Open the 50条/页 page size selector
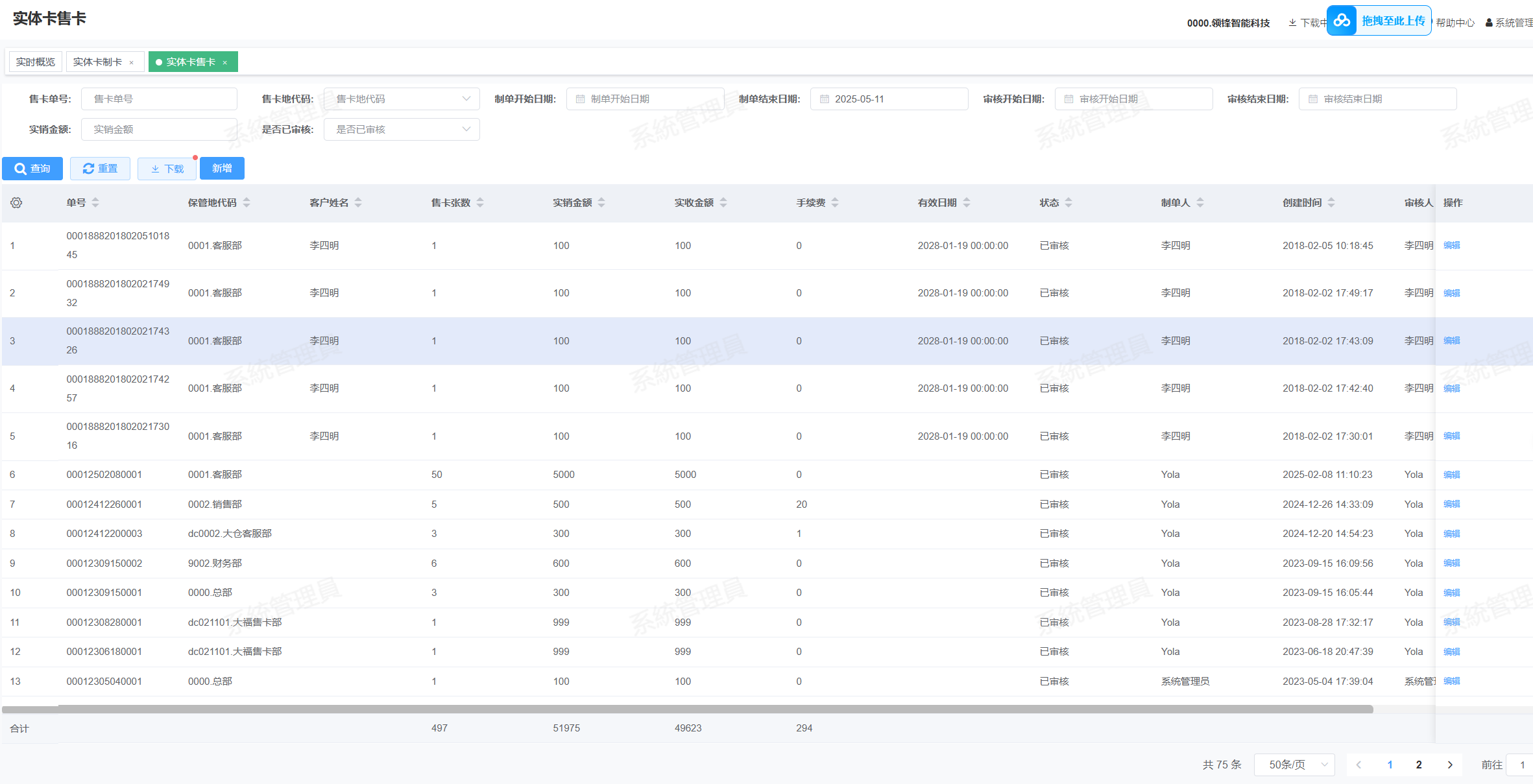 1294,765
